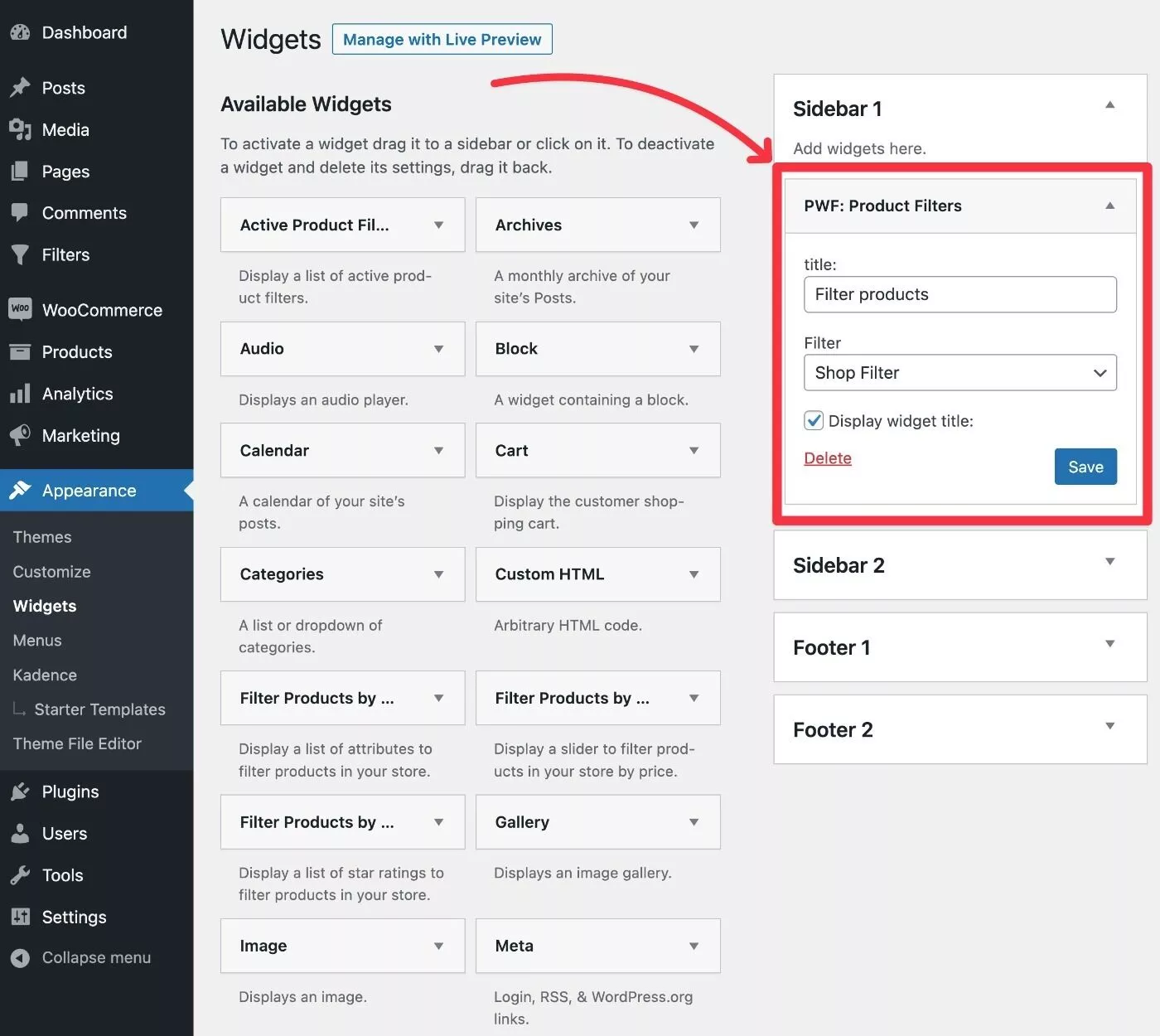The image size is (1160, 1036).
Task: Delete the Product Filters widget
Action: tap(828, 458)
